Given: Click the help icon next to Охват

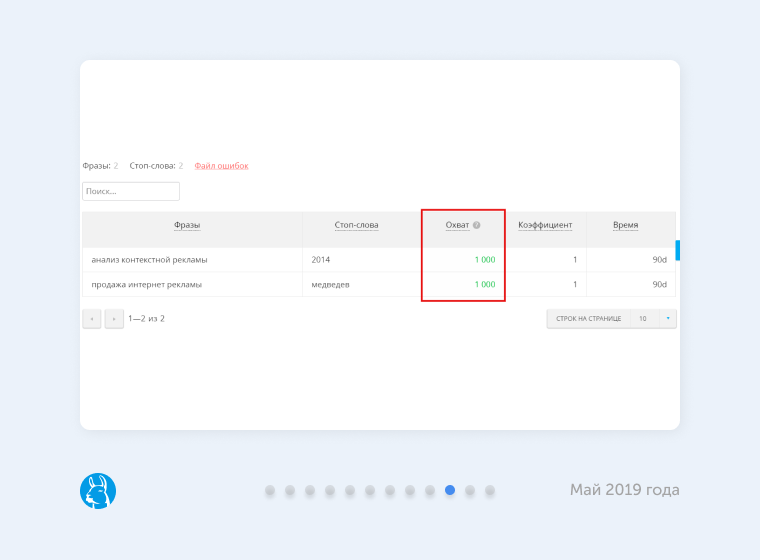Looking at the screenshot, I should click(x=477, y=225).
